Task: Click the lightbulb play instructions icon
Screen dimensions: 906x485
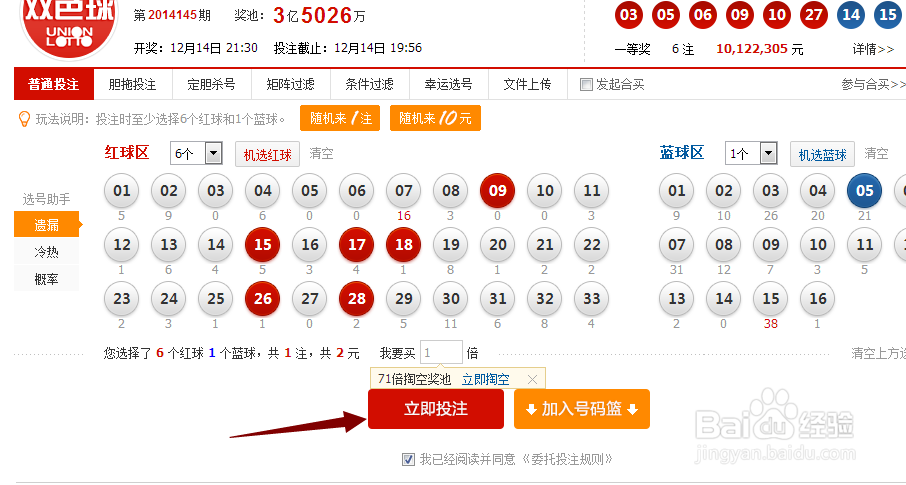Action: pos(24,119)
